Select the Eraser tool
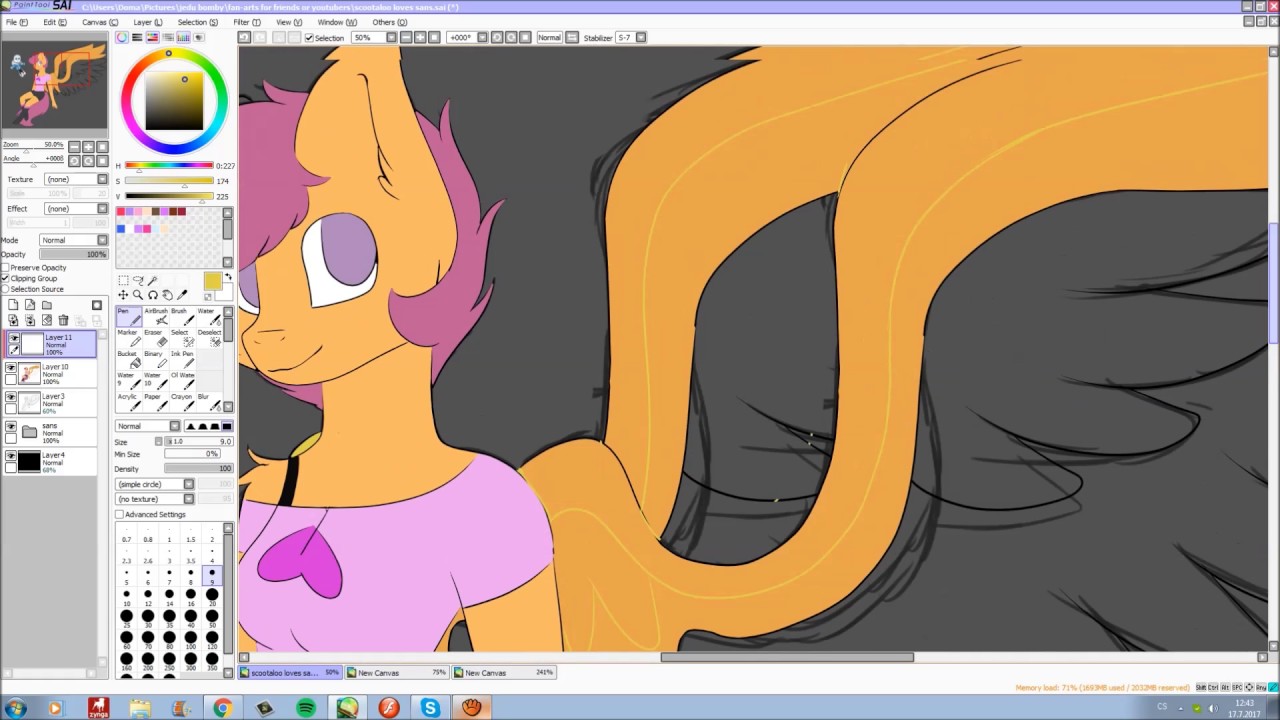Screen dimensions: 1280x720 pyautogui.click(x=155, y=338)
